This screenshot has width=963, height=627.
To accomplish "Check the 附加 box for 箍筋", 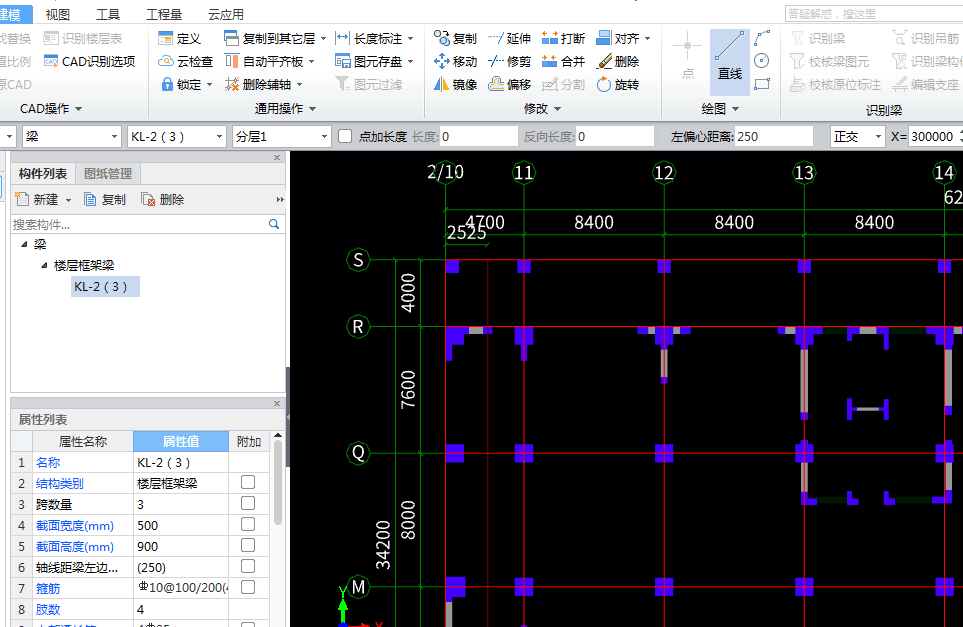I will (248, 586).
